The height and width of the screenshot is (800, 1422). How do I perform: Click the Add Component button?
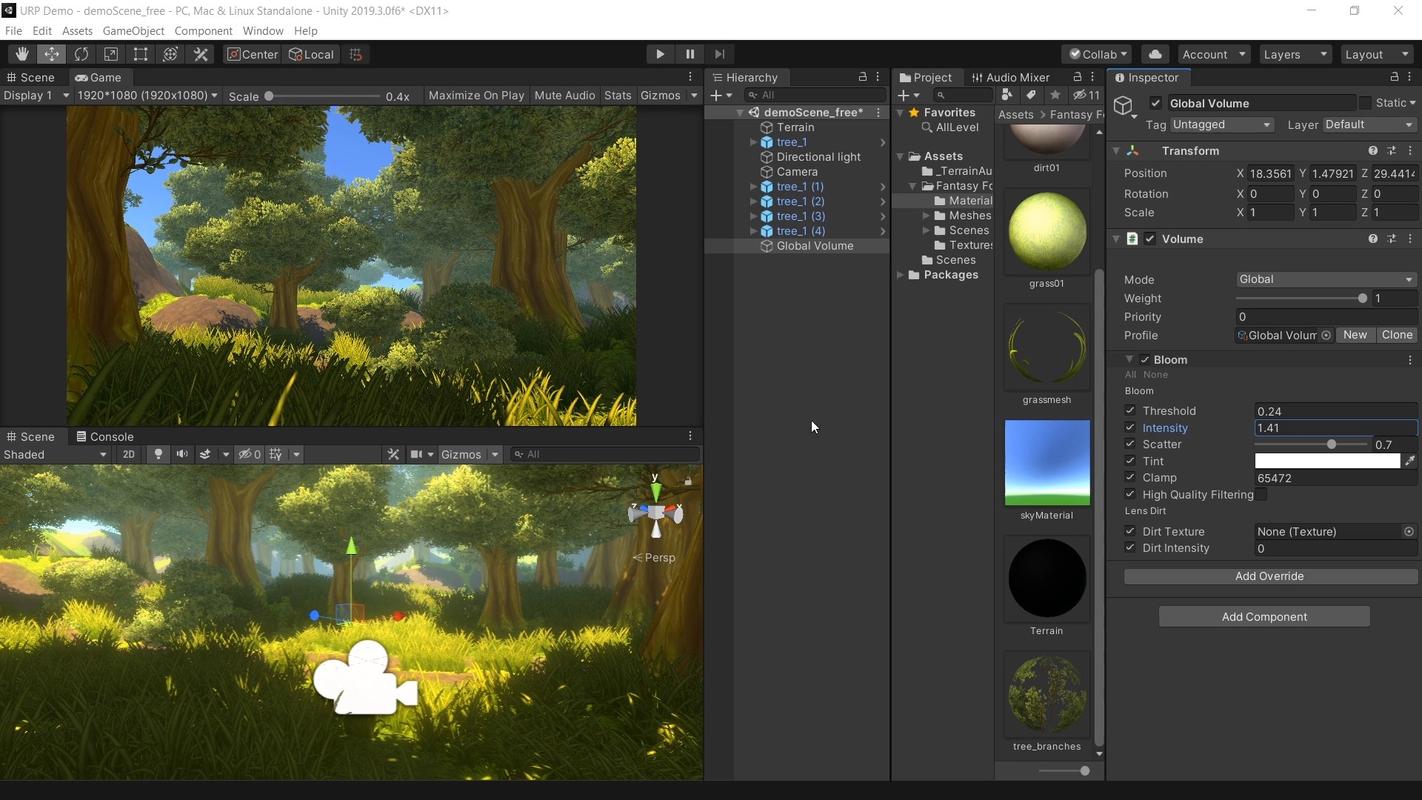1264,617
